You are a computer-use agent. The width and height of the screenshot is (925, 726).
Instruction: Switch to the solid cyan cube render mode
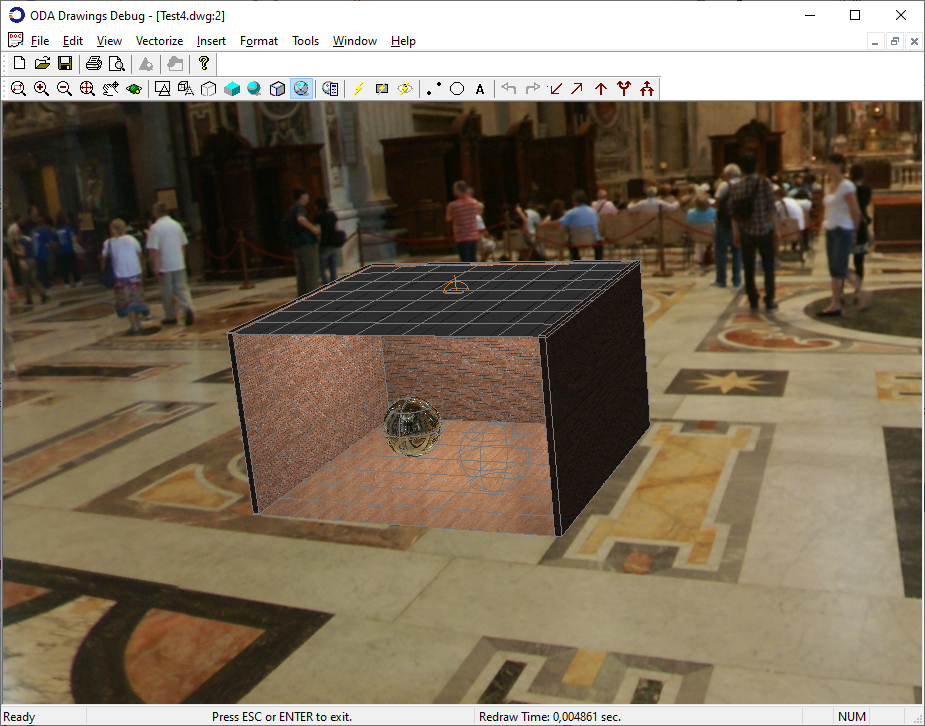click(232, 89)
